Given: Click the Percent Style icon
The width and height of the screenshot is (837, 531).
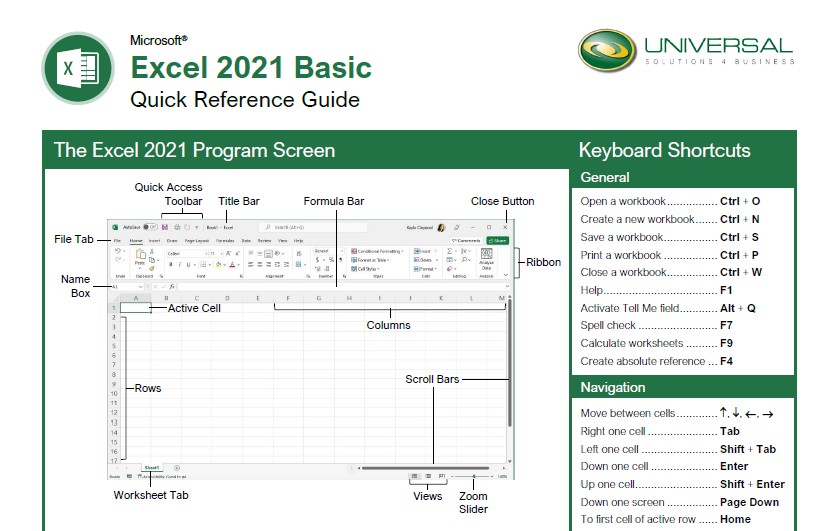Looking at the screenshot, I should tap(331, 260).
